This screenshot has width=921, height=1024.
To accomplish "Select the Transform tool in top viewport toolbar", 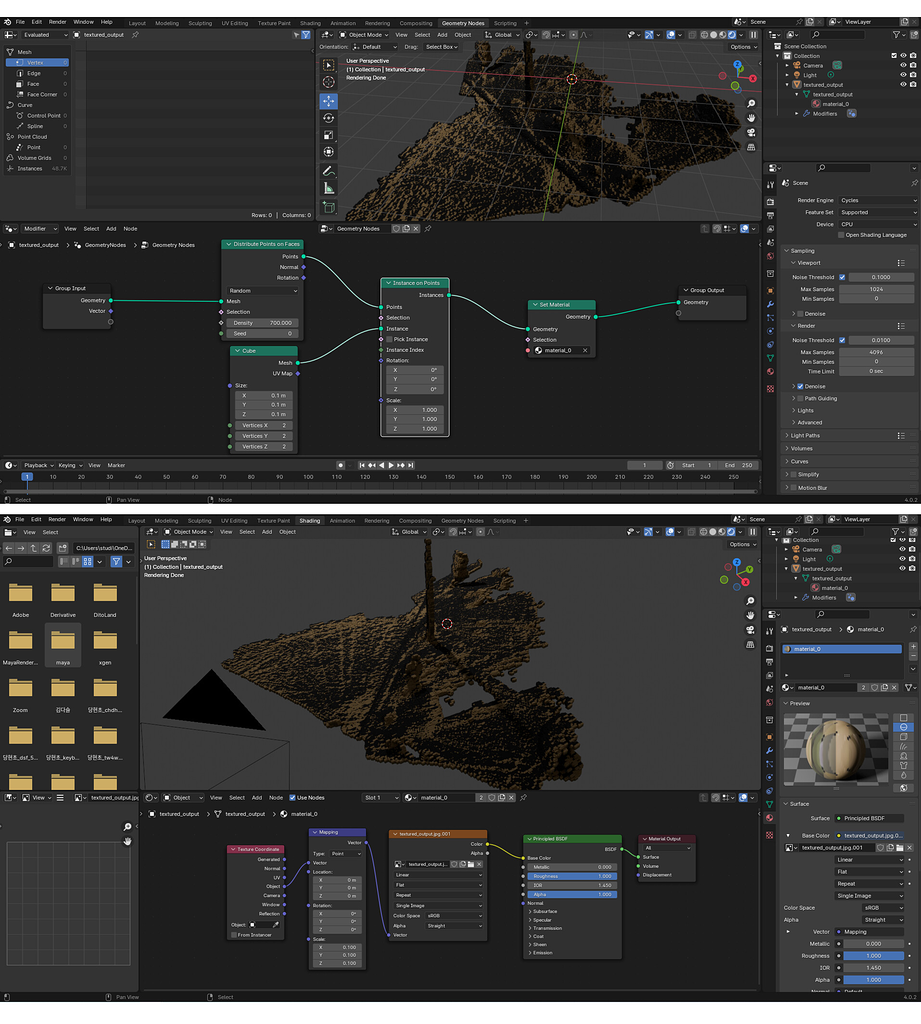I will (x=329, y=152).
